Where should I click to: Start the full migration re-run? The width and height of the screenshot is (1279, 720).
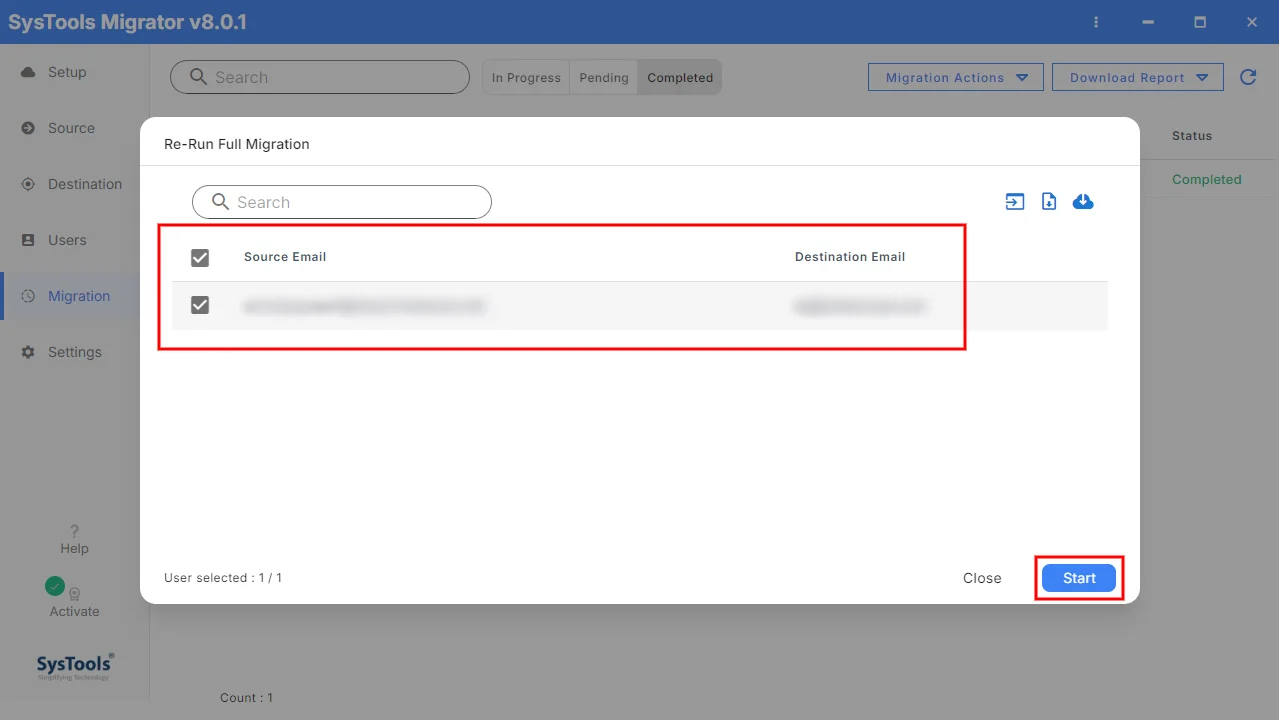[x=1079, y=578]
